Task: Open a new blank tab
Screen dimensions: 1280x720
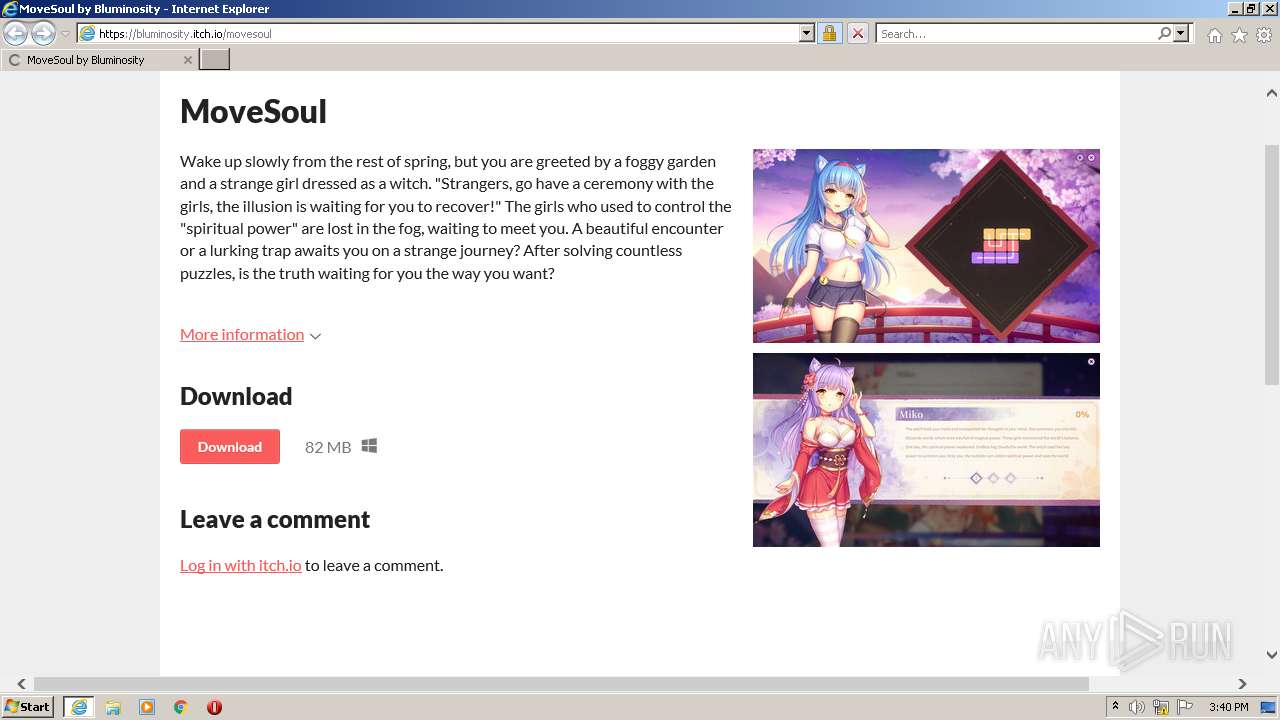Action: [x=215, y=60]
